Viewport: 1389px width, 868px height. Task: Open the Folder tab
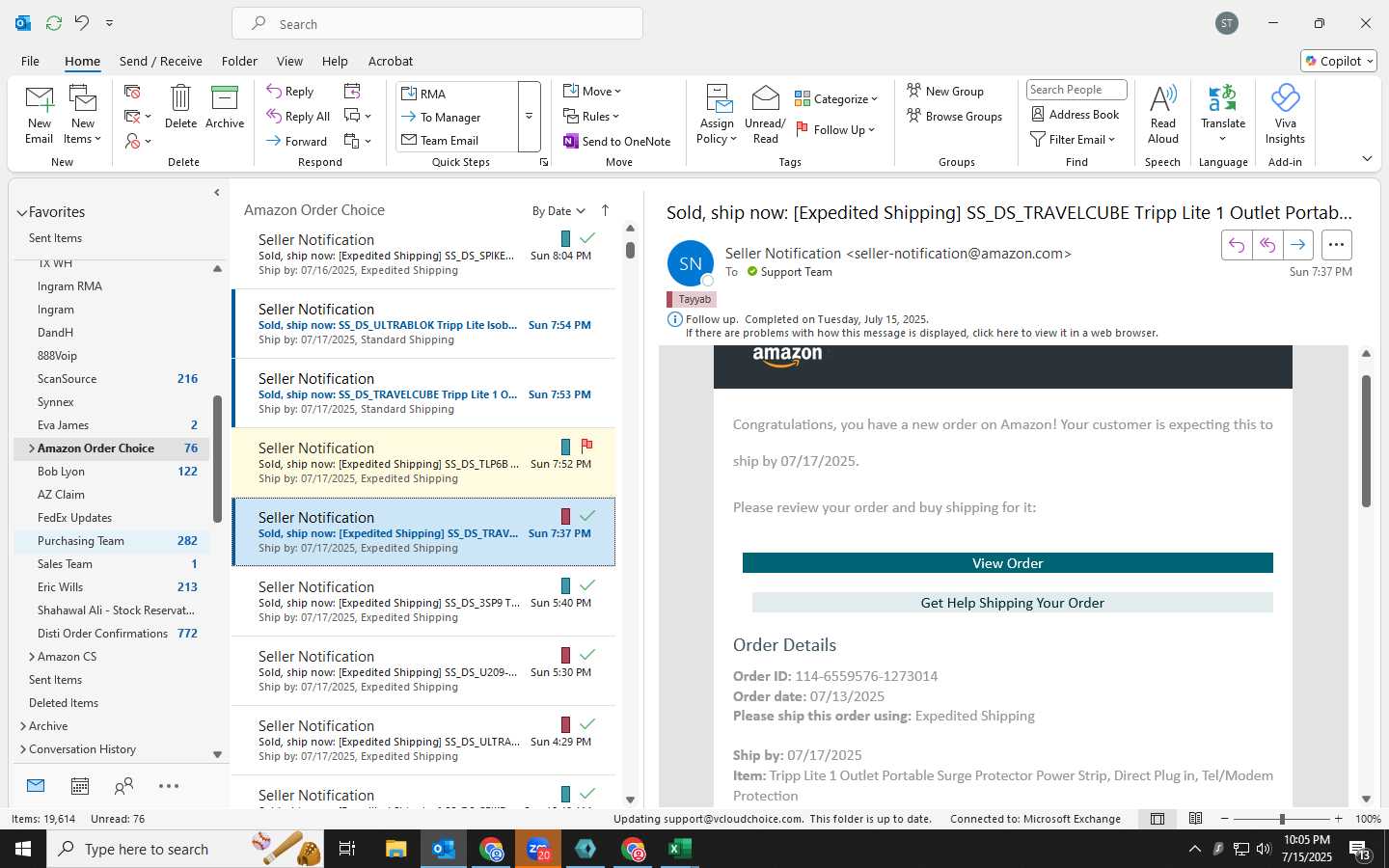point(239,61)
